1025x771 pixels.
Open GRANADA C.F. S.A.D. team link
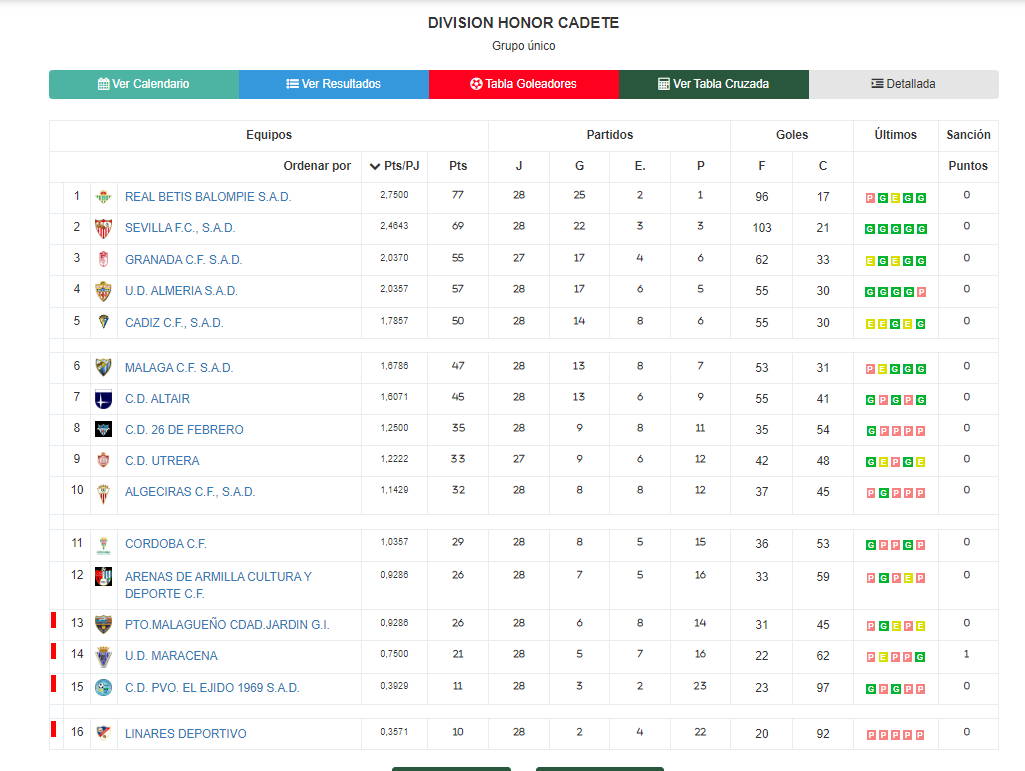pyautogui.click(x=184, y=260)
